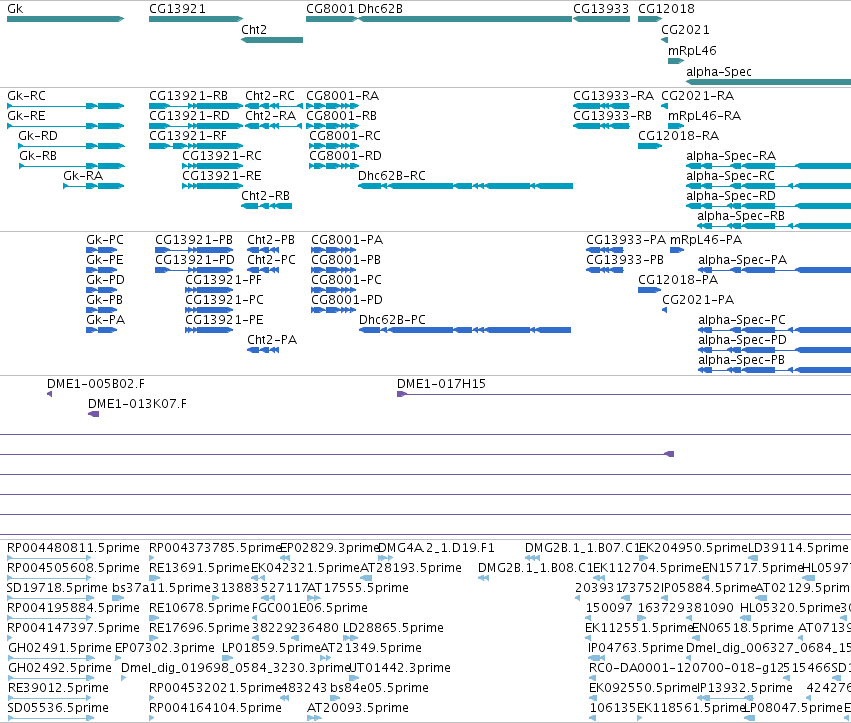Click protein CG8001-PA
Viewport: 851px width, 723px height.
[347, 240]
